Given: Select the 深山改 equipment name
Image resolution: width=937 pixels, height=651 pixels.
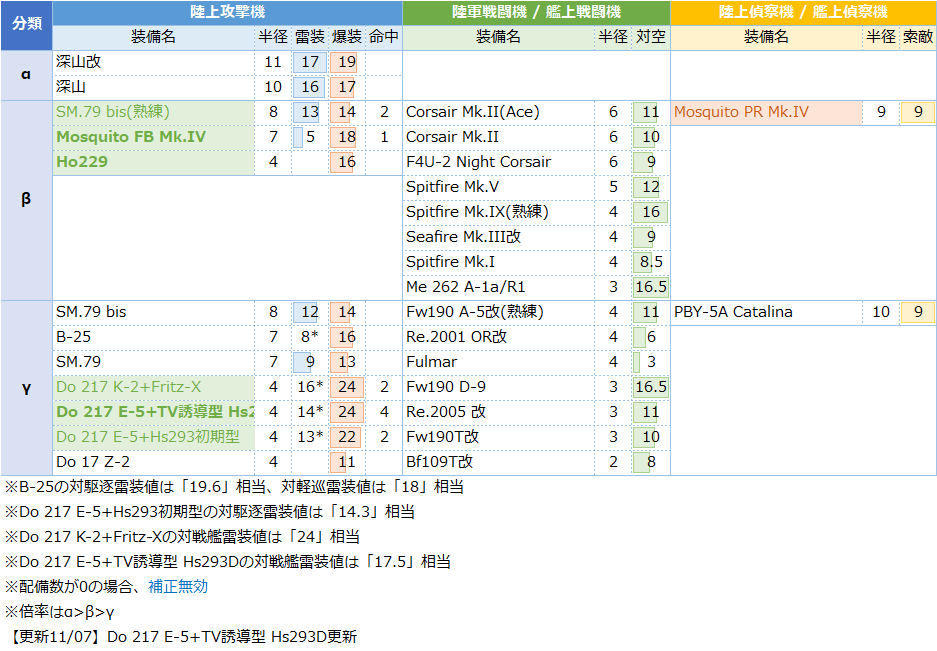Looking at the screenshot, I should [x=79, y=62].
